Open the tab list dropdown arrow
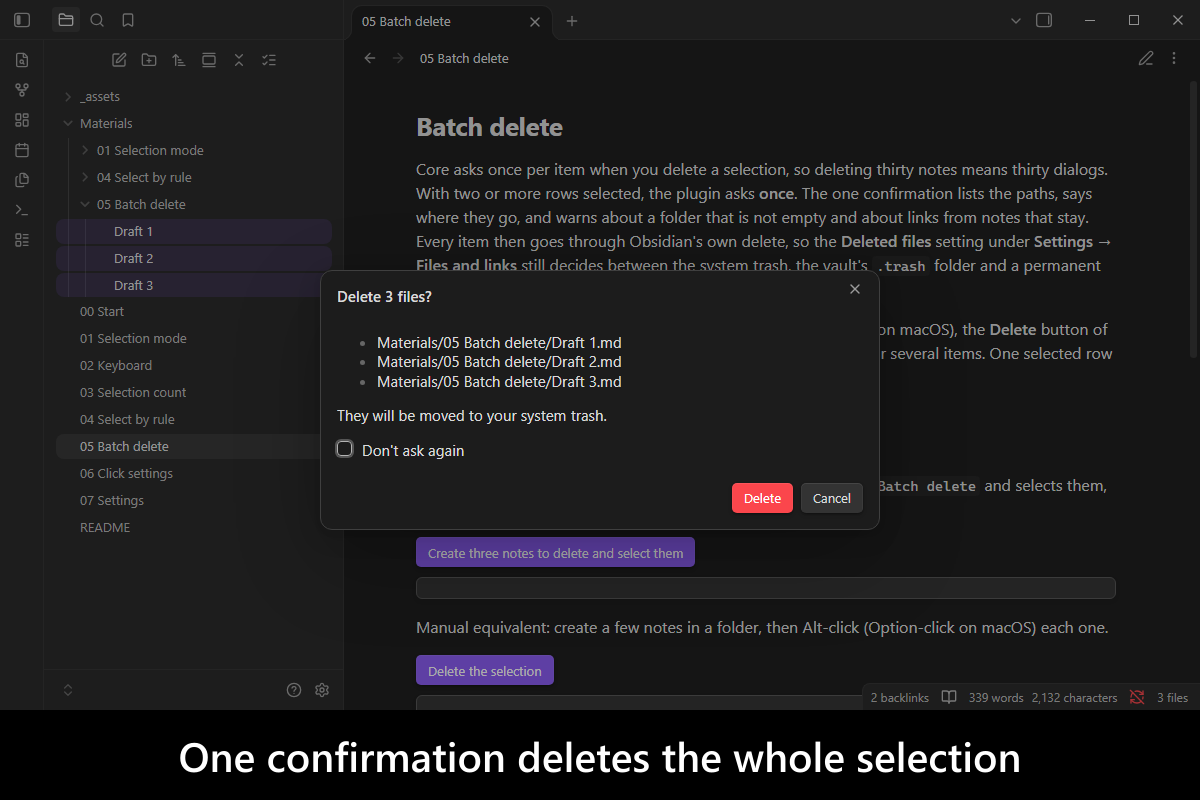 coord(1016,20)
